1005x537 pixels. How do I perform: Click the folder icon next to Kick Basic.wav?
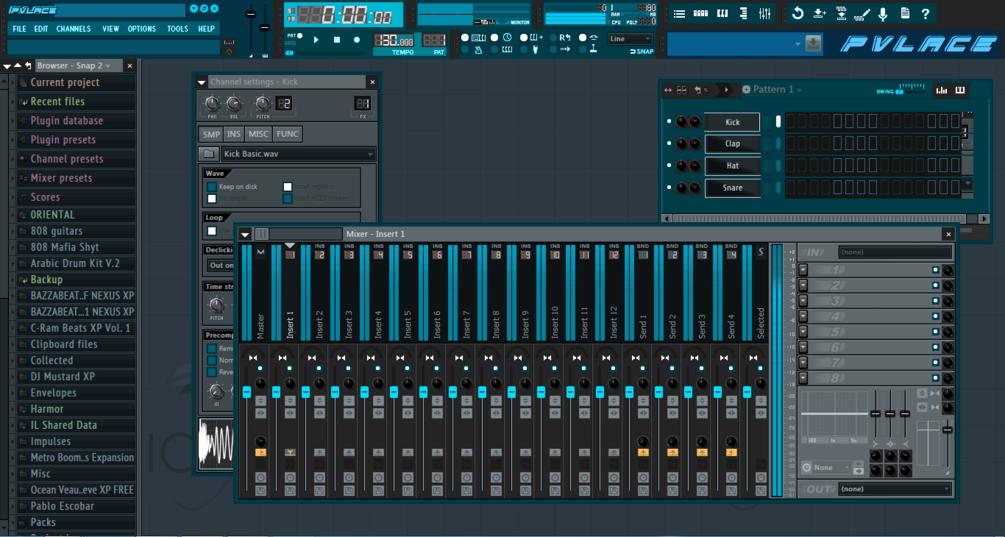click(x=208, y=154)
